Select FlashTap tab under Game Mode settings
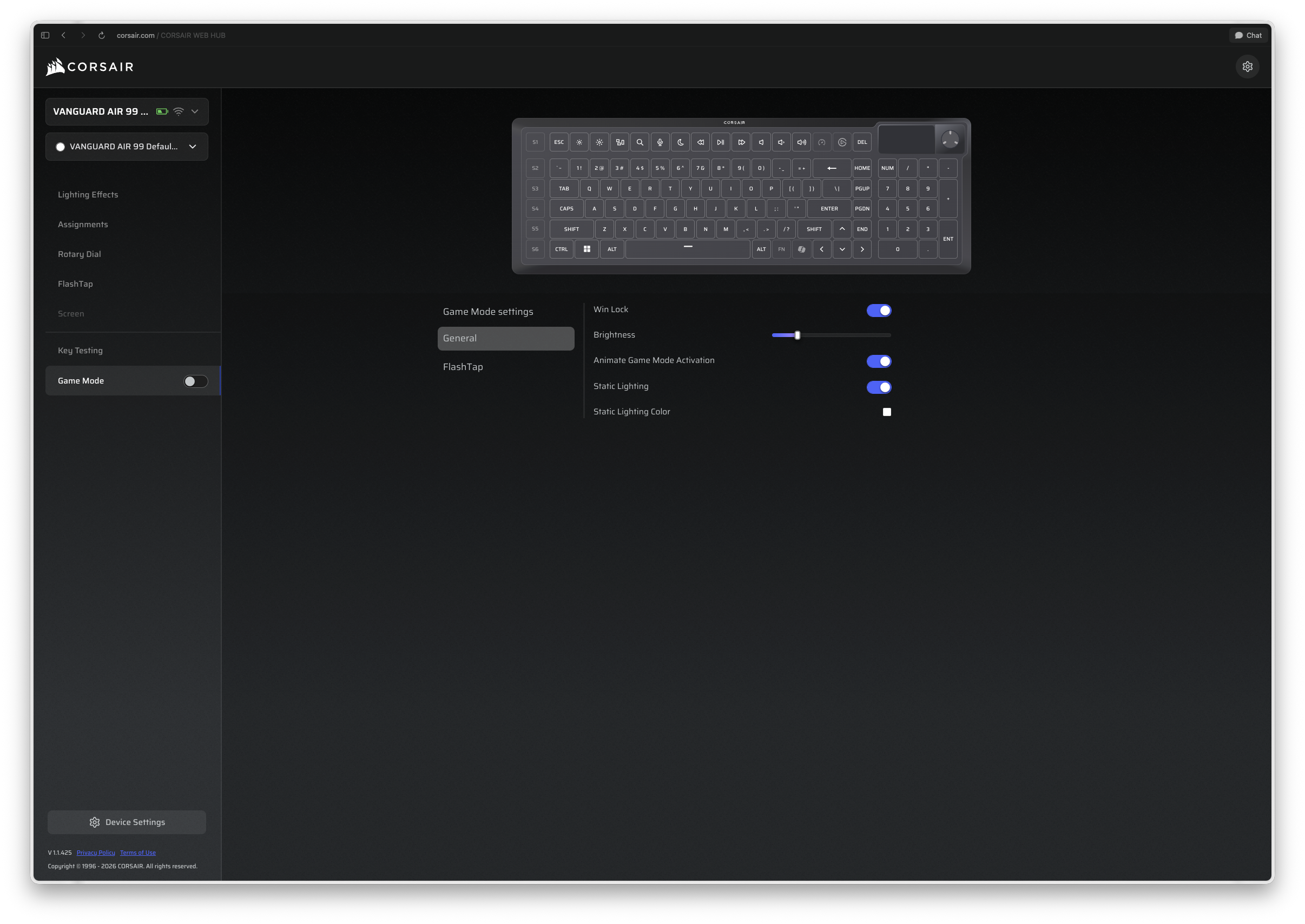 [x=463, y=367]
